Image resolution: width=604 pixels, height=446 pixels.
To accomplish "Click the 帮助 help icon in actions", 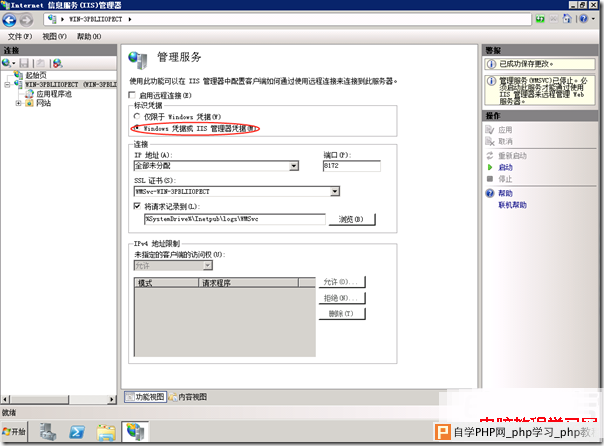I will coord(490,193).
